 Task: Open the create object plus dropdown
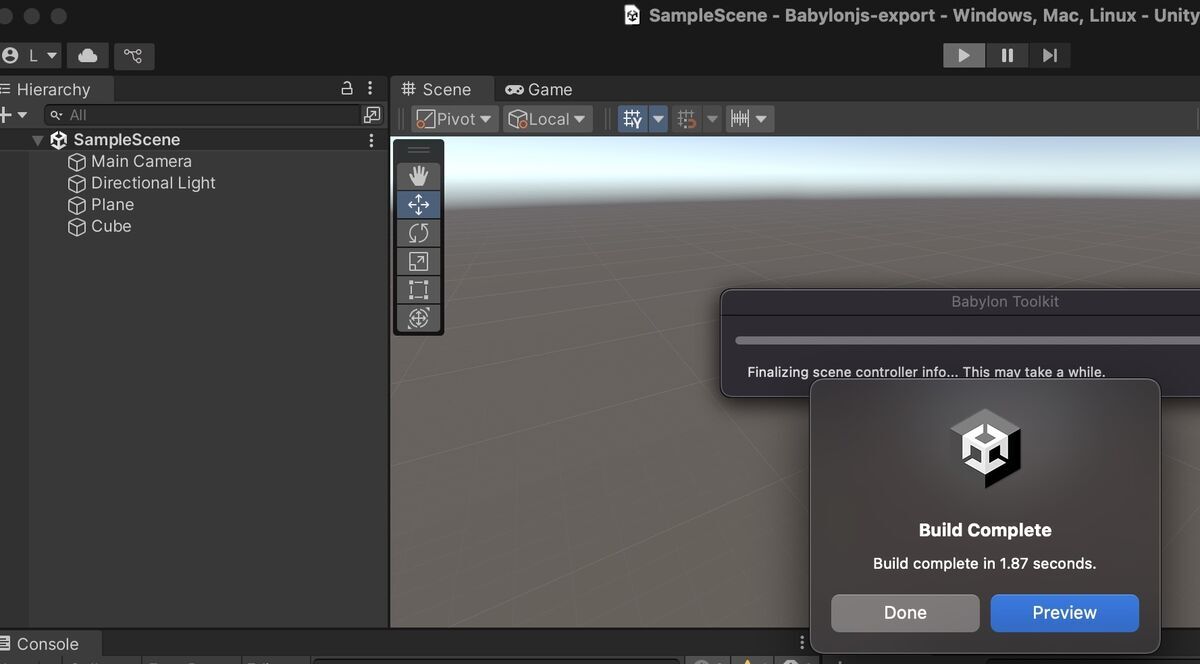[x=13, y=115]
